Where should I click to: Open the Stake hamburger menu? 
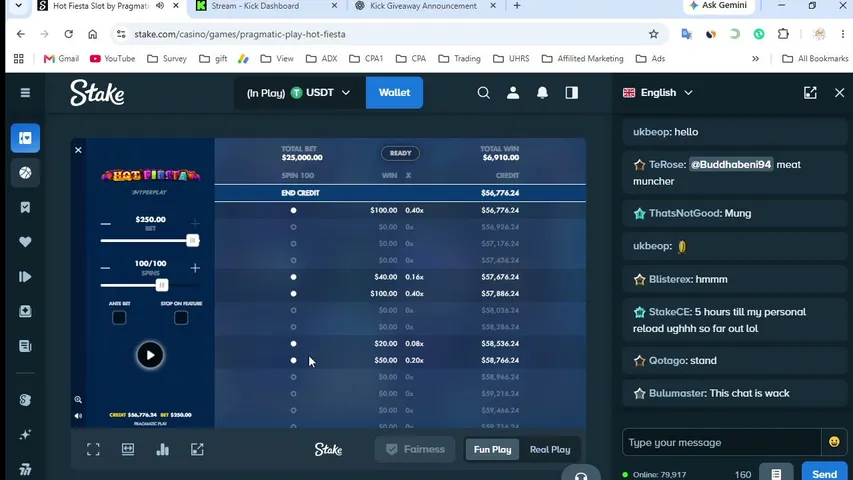click(25, 93)
